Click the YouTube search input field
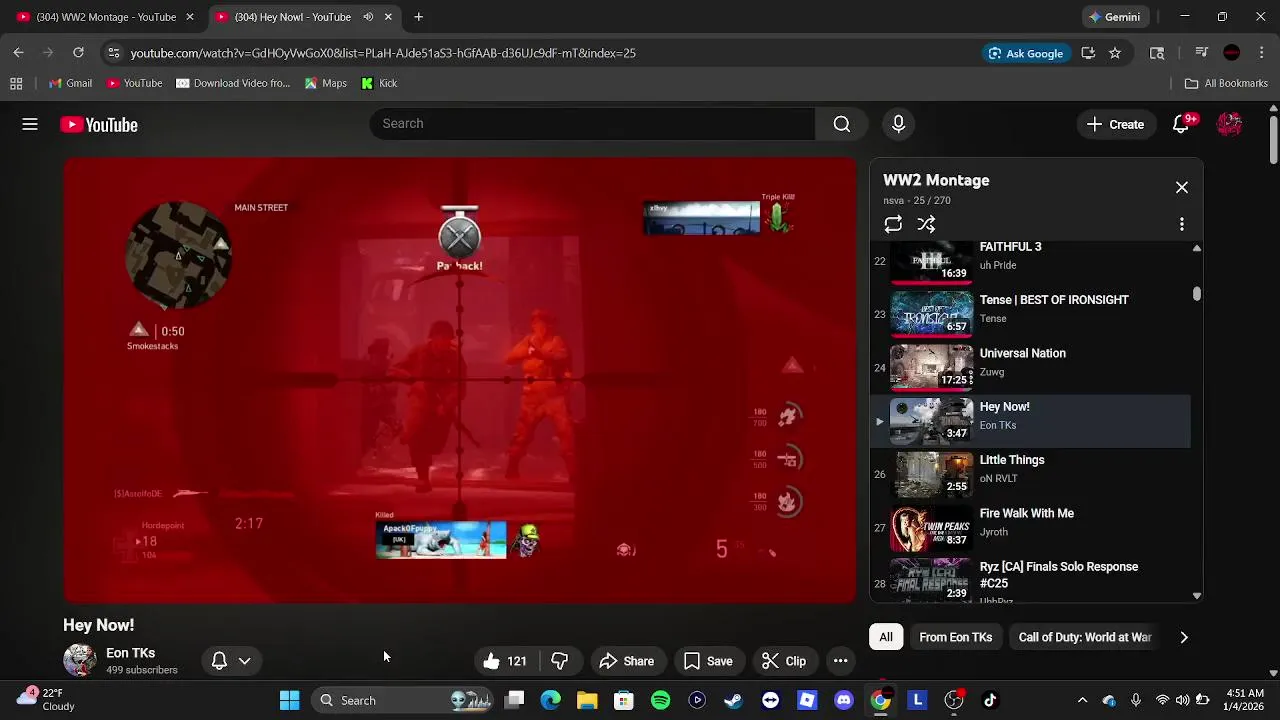 pos(592,124)
